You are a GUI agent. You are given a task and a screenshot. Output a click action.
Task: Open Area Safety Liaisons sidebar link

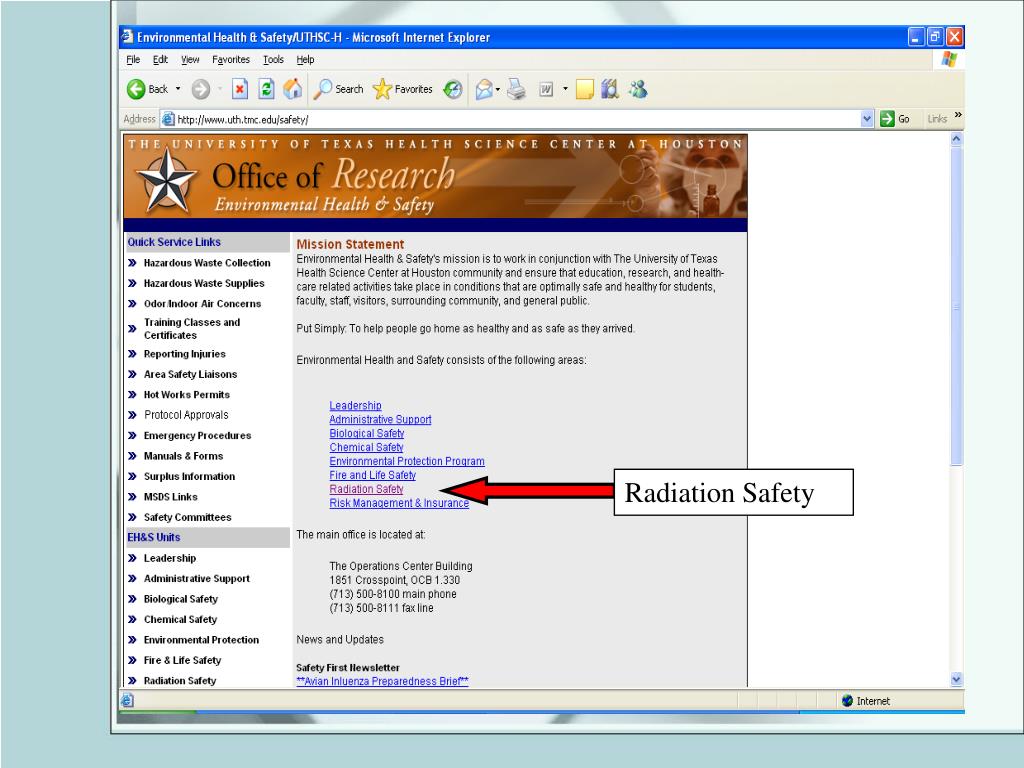coord(190,374)
